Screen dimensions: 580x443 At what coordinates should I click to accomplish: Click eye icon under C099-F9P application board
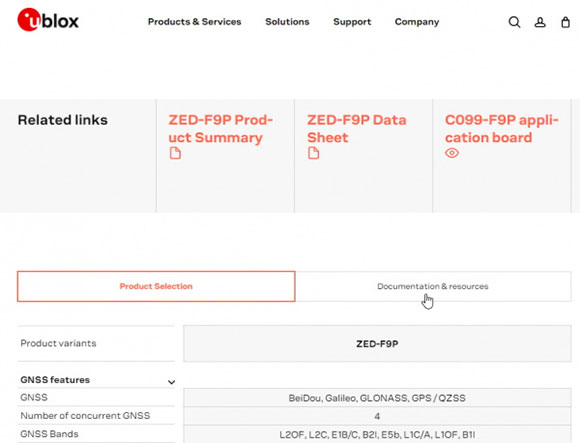pos(452,153)
